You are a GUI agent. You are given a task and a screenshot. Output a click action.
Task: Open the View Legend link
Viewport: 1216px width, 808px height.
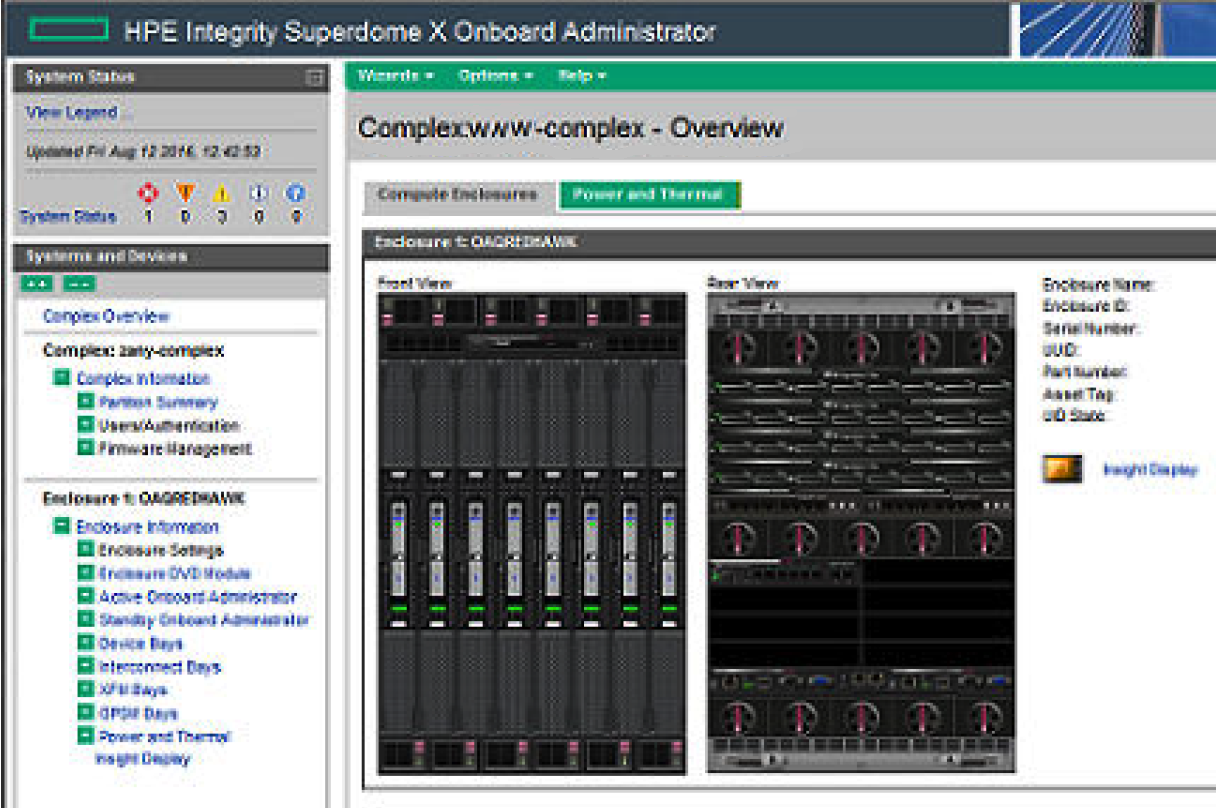click(72, 113)
